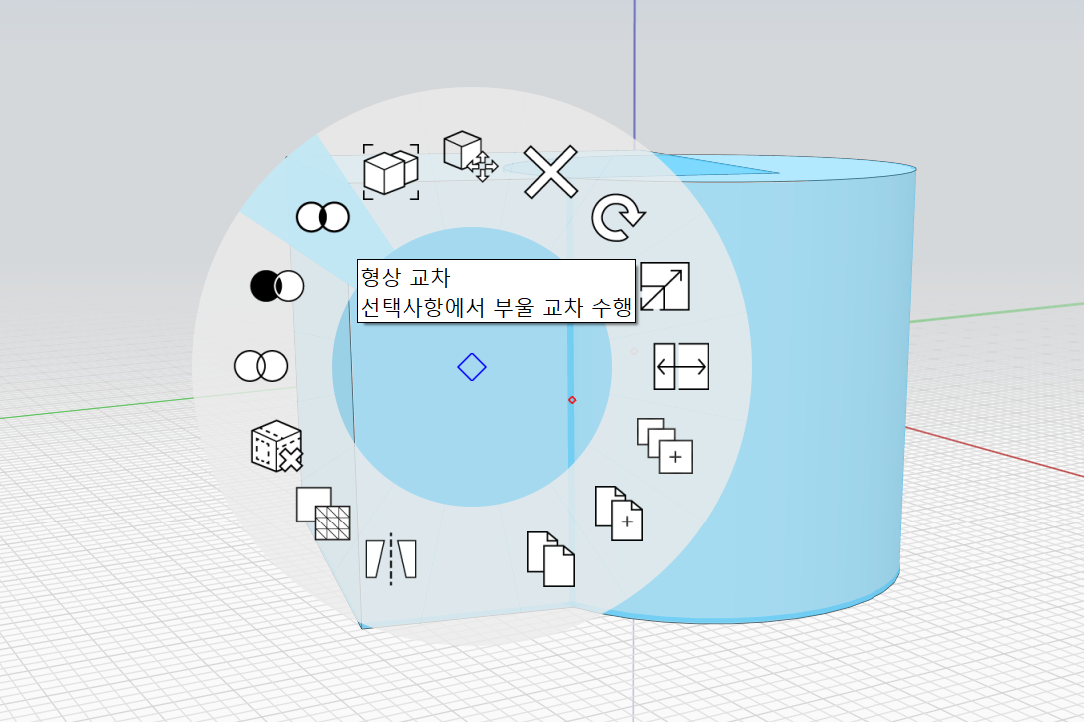This screenshot has height=722, width=1084.
Task: Select the mesh conversion icon with gridded square
Action: [324, 514]
